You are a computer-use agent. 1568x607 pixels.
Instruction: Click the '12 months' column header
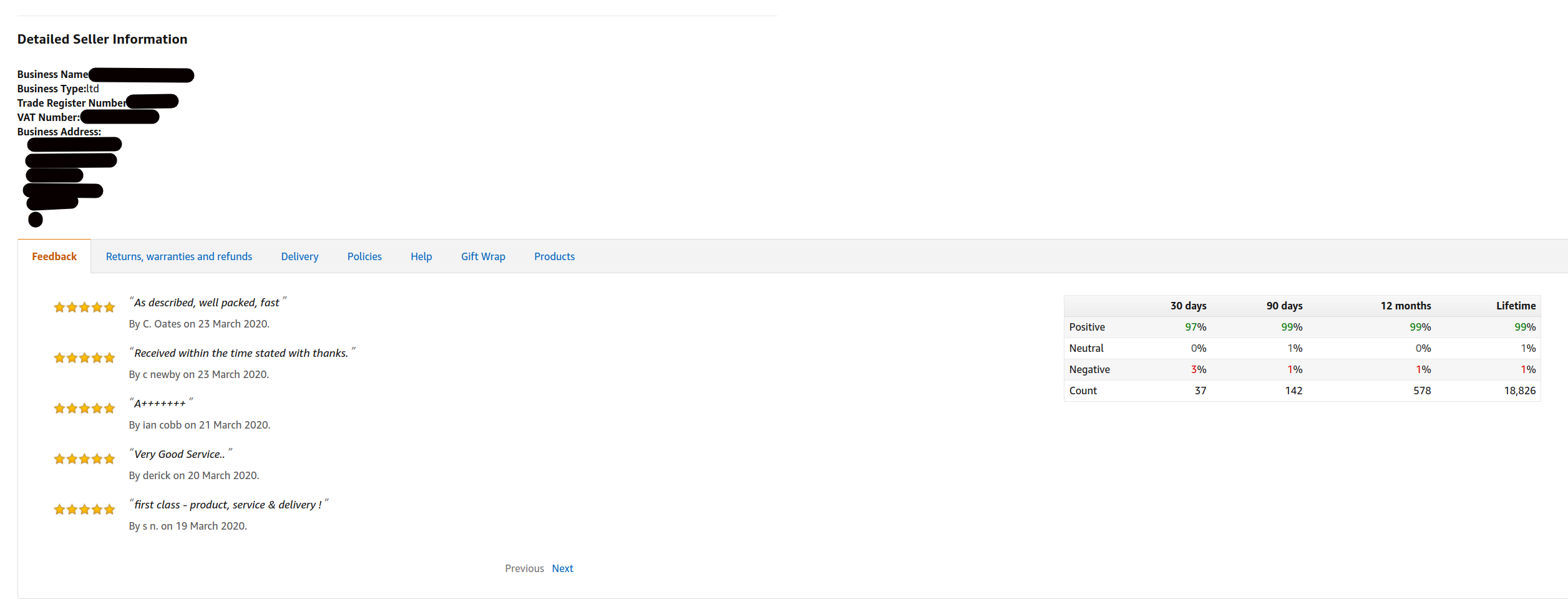click(1406, 306)
